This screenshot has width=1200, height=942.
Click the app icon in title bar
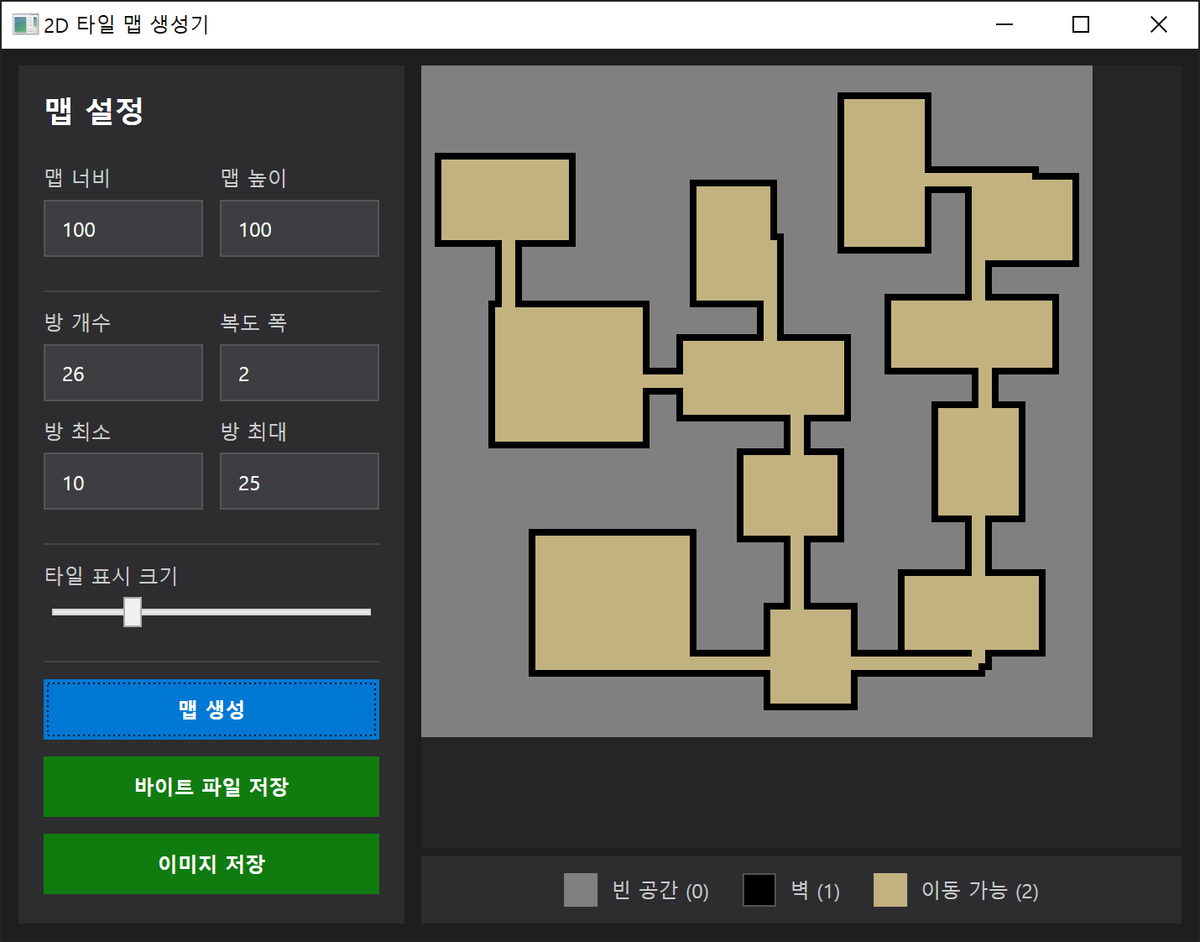coord(24,25)
